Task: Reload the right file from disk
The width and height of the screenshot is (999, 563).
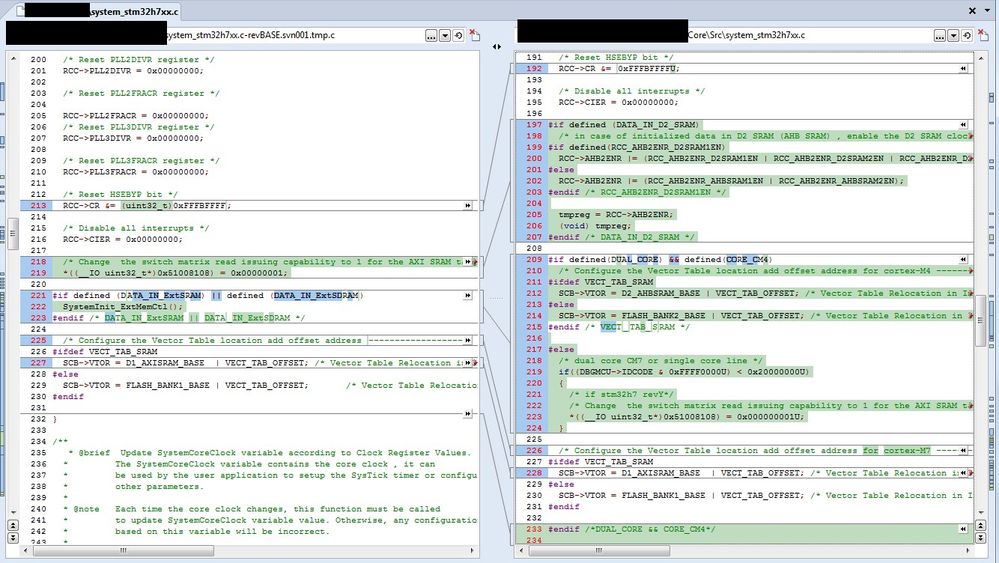Action: [967, 36]
